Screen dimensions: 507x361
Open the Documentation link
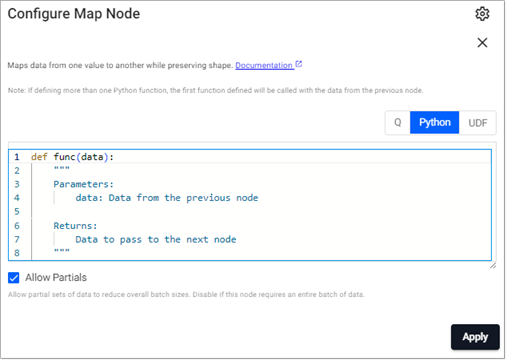point(264,65)
